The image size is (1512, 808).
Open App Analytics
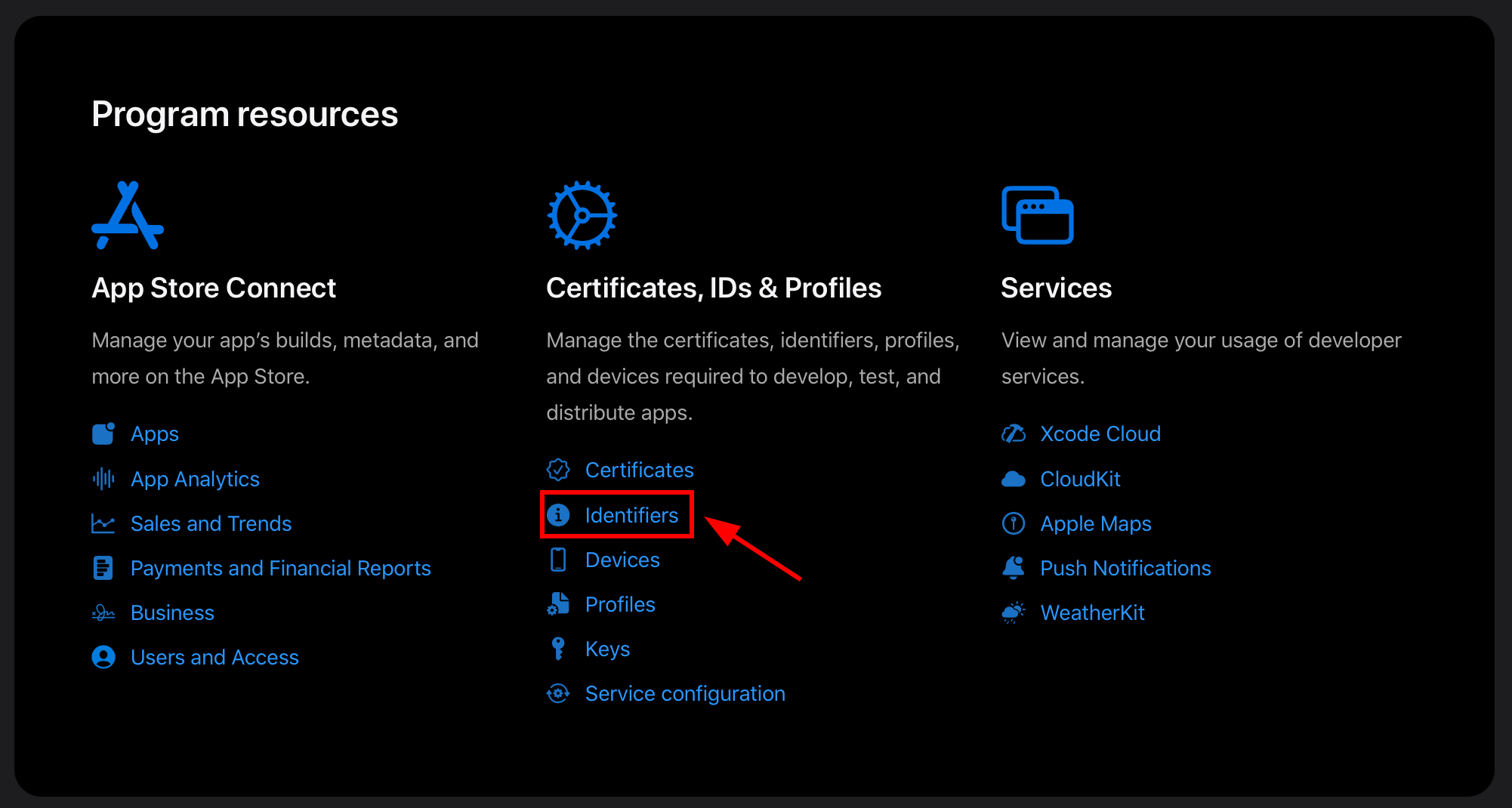[x=195, y=478]
